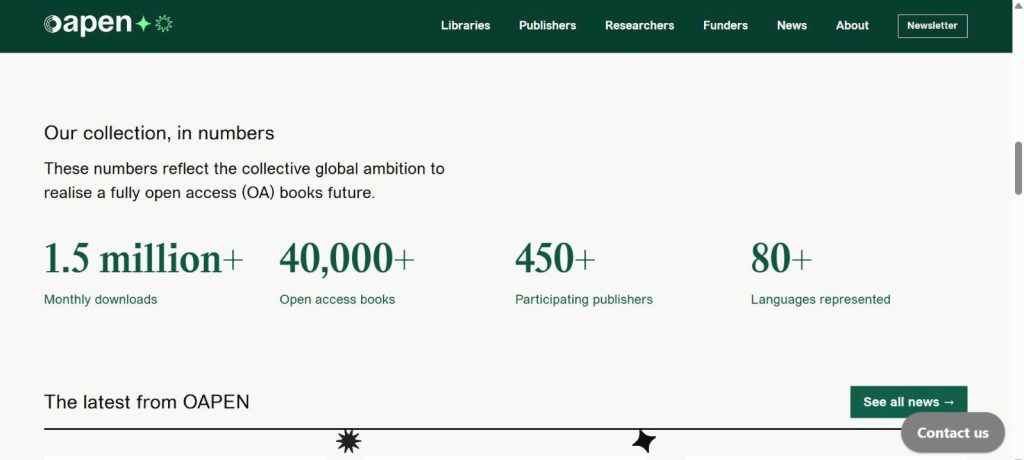The width and height of the screenshot is (1024, 460).
Task: Go to the Publishers page
Action: [x=547, y=25]
